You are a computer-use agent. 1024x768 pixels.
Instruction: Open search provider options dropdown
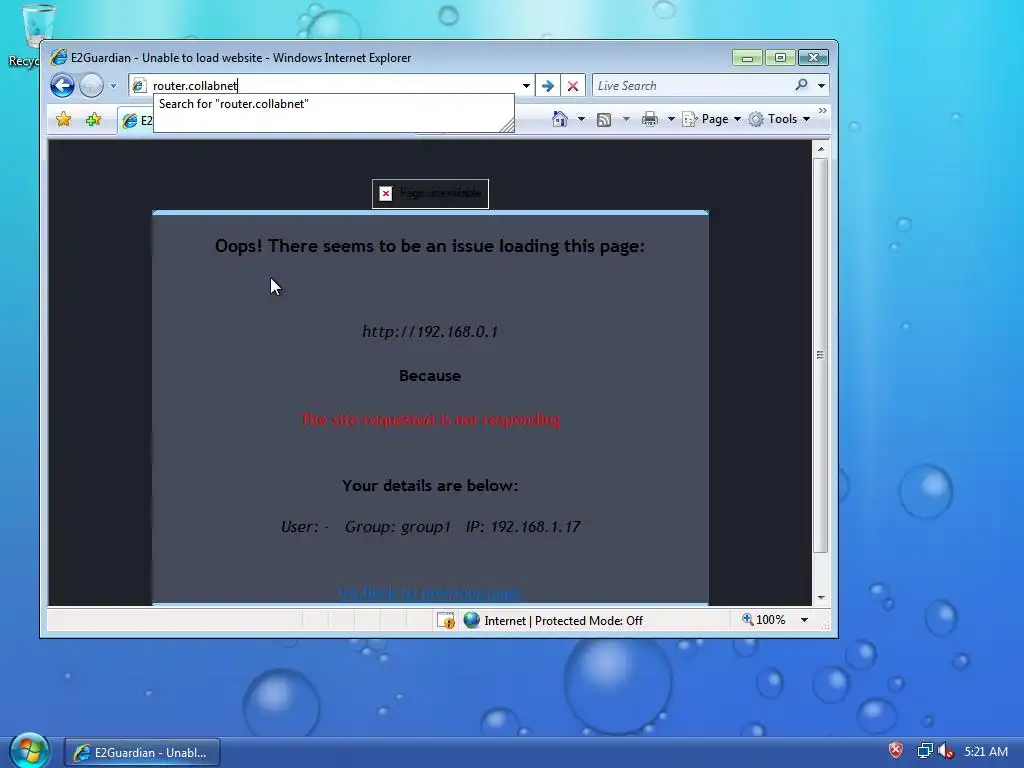click(x=822, y=86)
